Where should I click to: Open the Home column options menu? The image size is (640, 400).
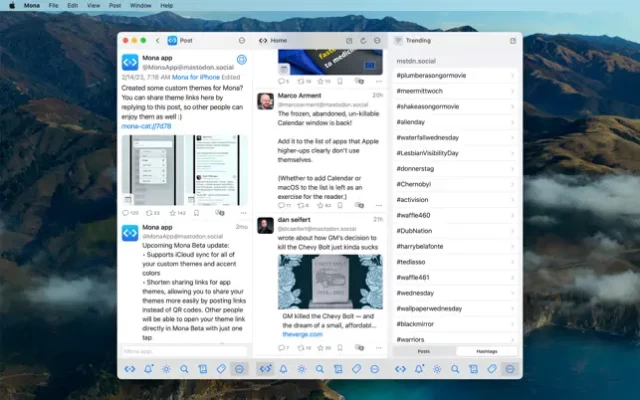(377, 40)
